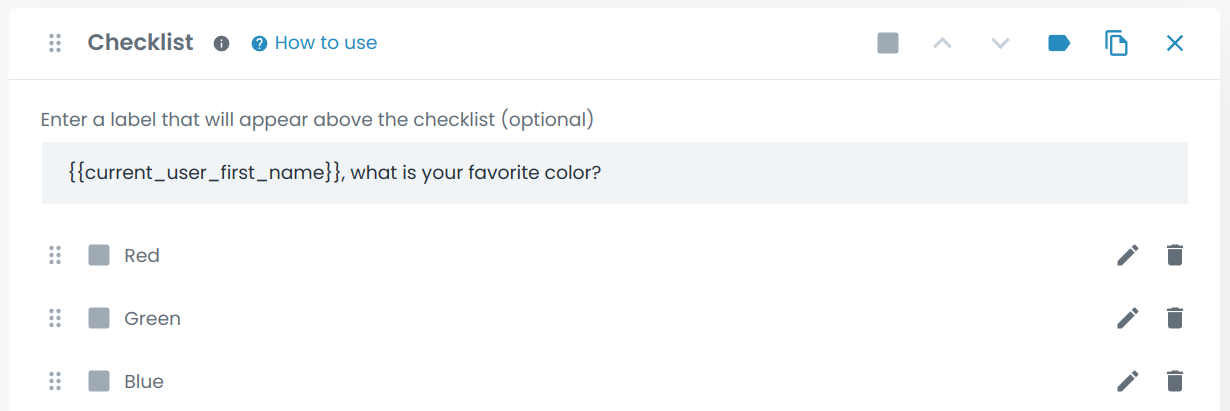Image resolution: width=1230 pixels, height=411 pixels.
Task: Move the Checklist block down with chevron
Action: click(x=1000, y=43)
